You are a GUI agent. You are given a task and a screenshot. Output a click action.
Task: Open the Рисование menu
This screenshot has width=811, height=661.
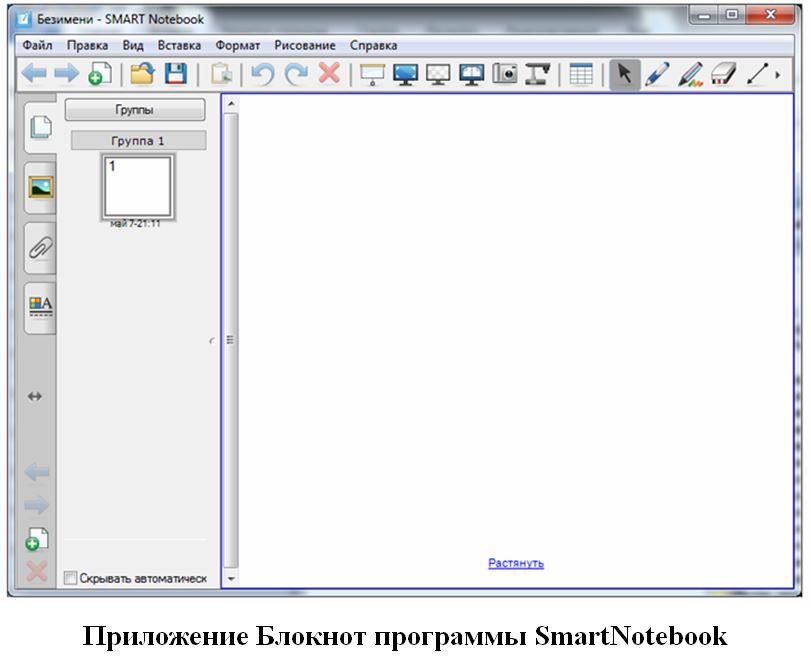tap(305, 46)
